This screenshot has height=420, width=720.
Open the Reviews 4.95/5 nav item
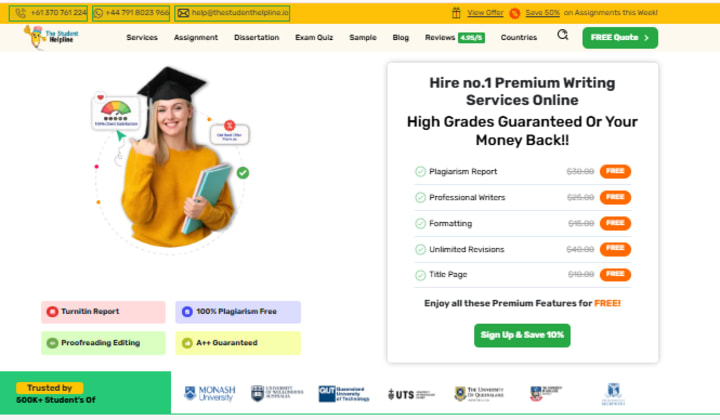[455, 38]
